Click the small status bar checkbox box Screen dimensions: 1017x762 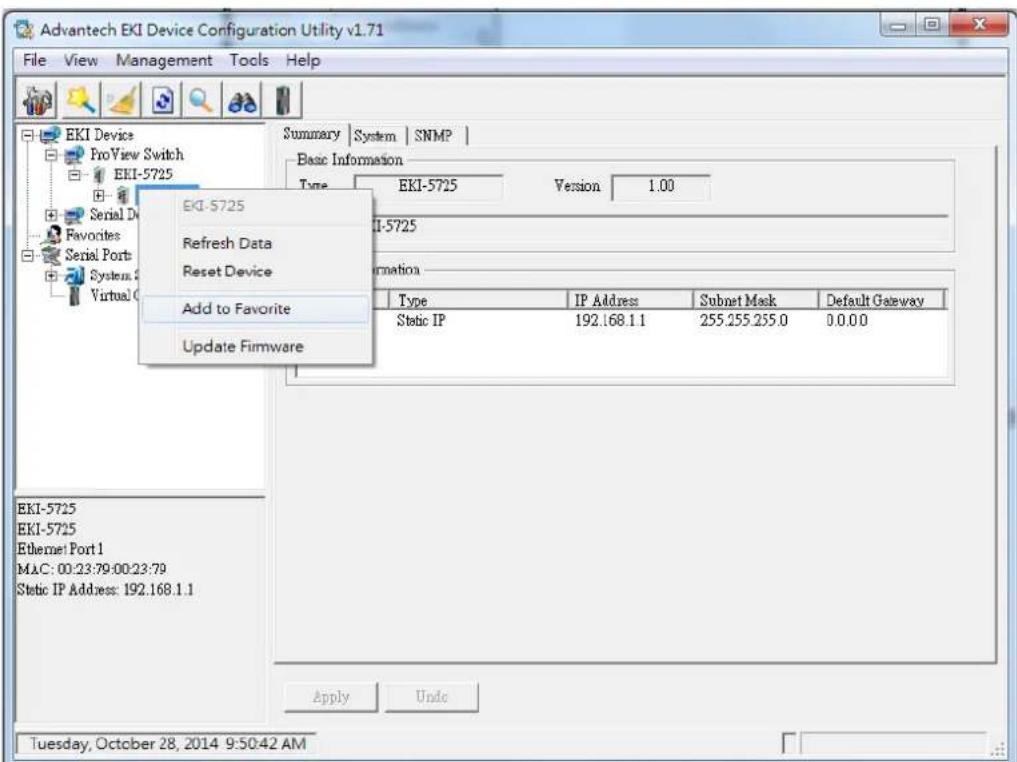coord(788,743)
